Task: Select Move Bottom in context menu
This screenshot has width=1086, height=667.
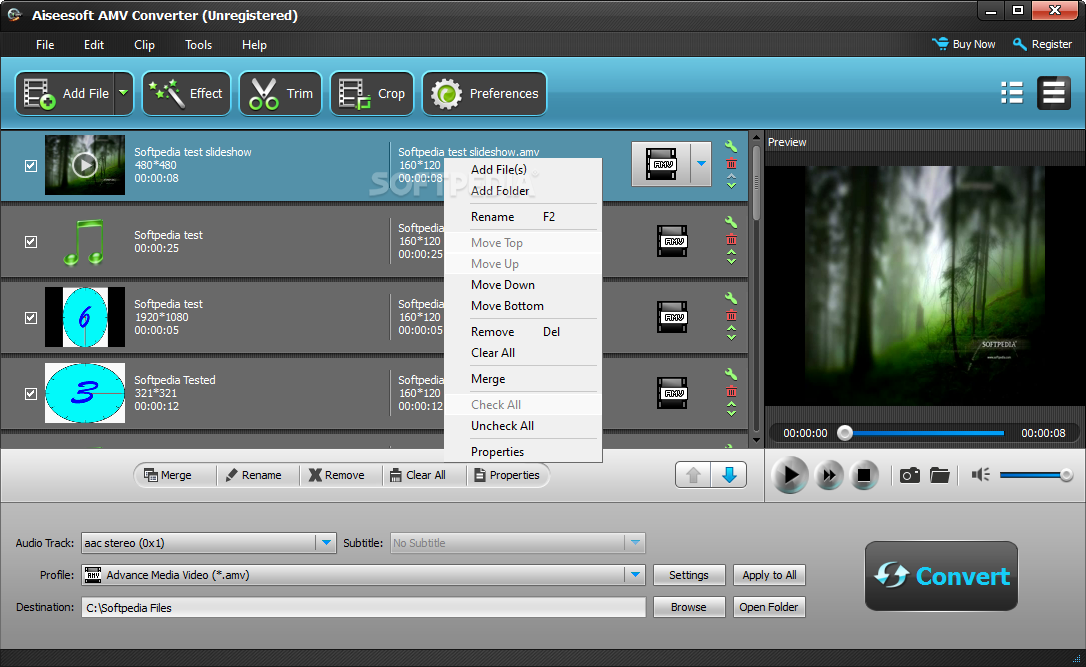Action: (x=523, y=305)
